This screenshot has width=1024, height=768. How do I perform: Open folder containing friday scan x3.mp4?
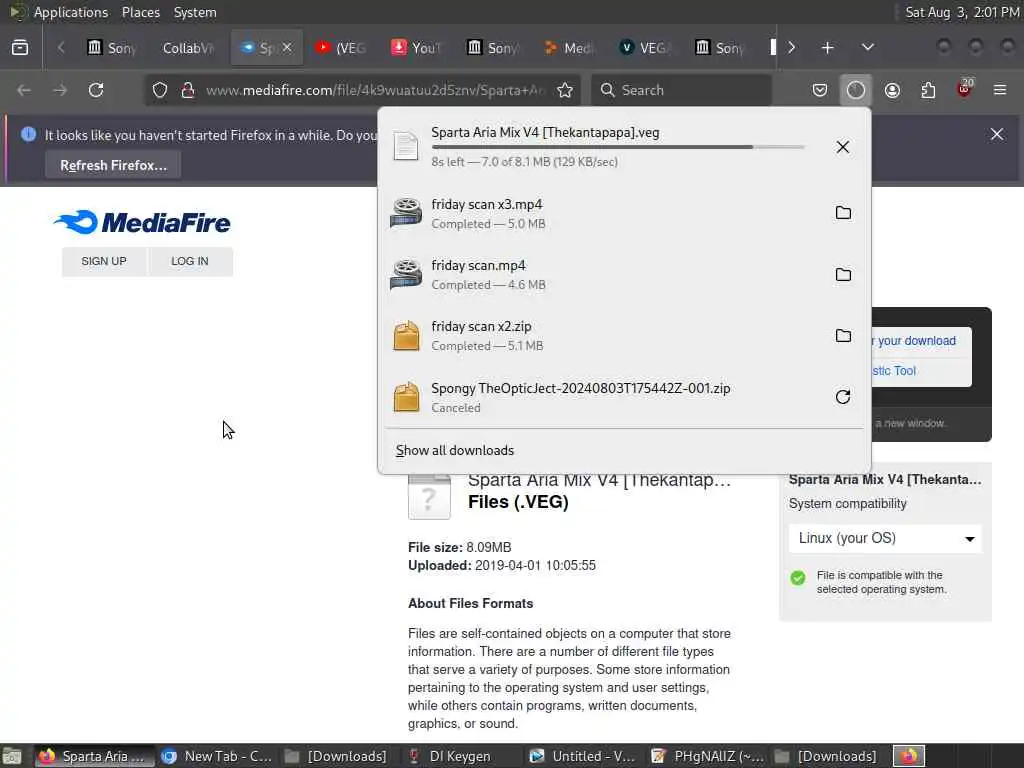pyautogui.click(x=843, y=213)
